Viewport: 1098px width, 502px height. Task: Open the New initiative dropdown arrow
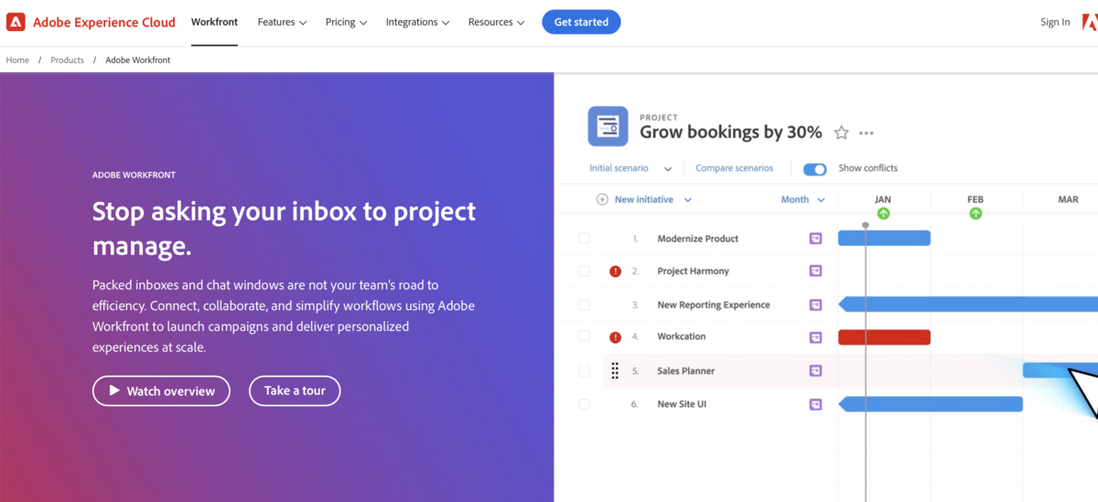(688, 200)
